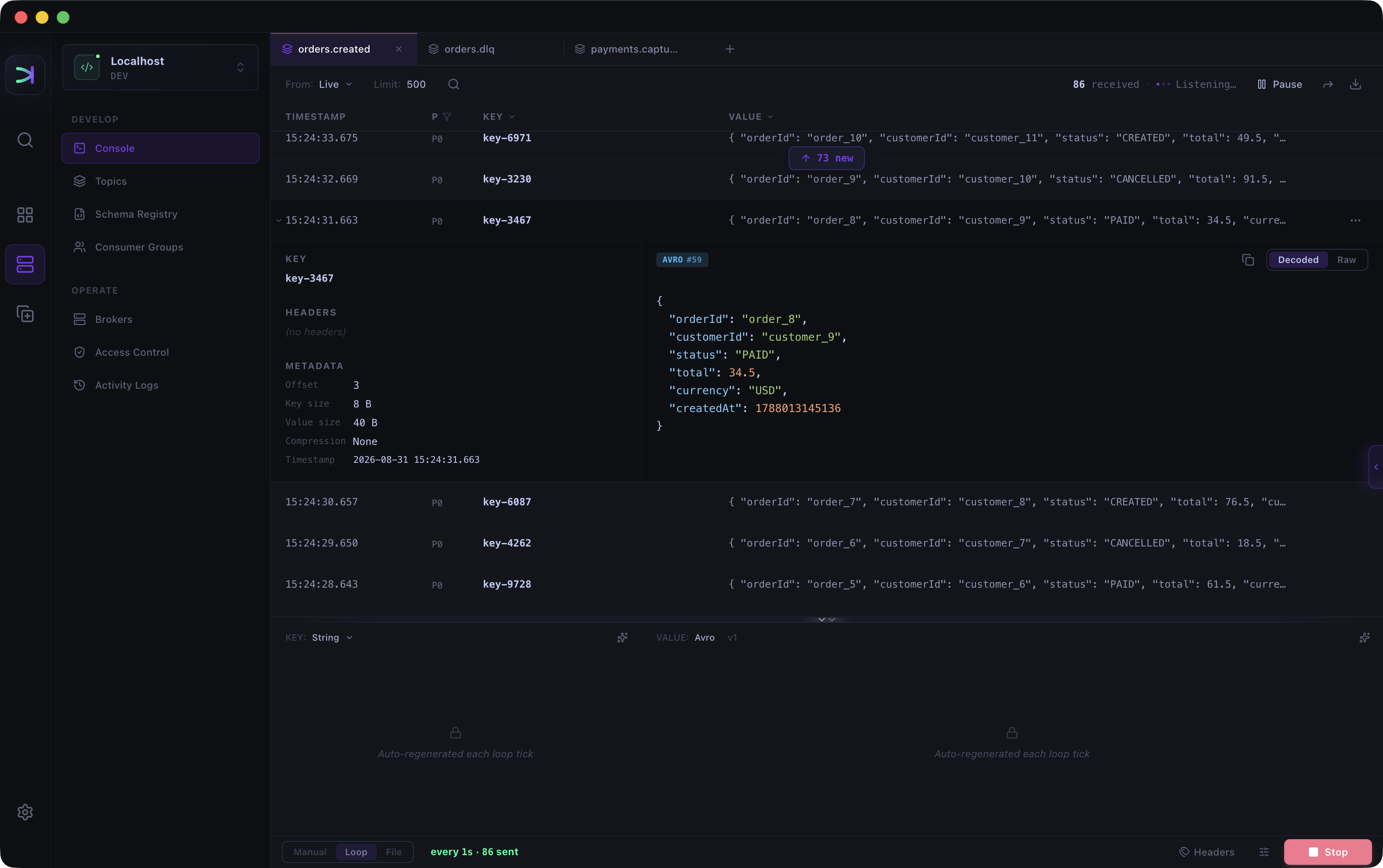Open producer options sliders icon

click(x=1264, y=852)
